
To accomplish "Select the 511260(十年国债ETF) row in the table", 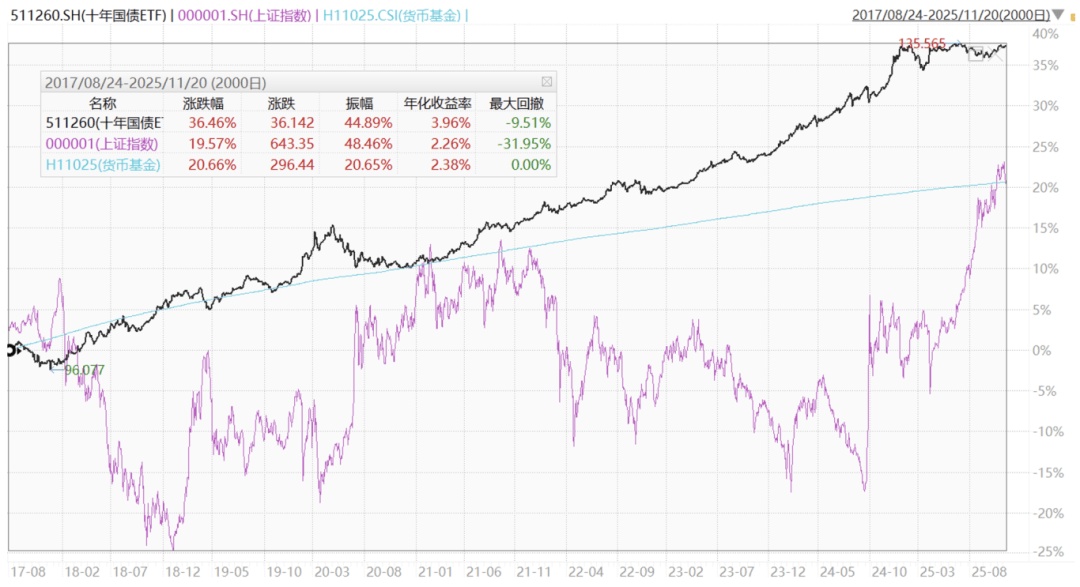I will (104, 123).
